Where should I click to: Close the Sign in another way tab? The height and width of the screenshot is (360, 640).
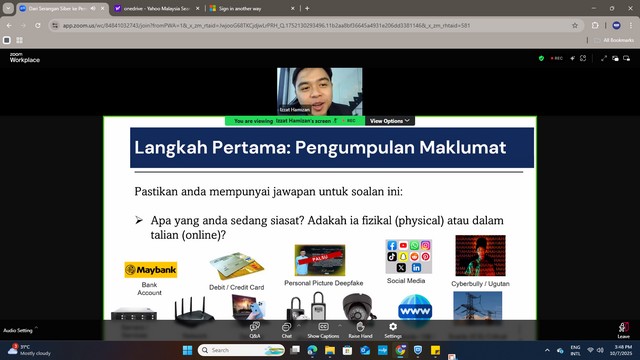coord(293,9)
